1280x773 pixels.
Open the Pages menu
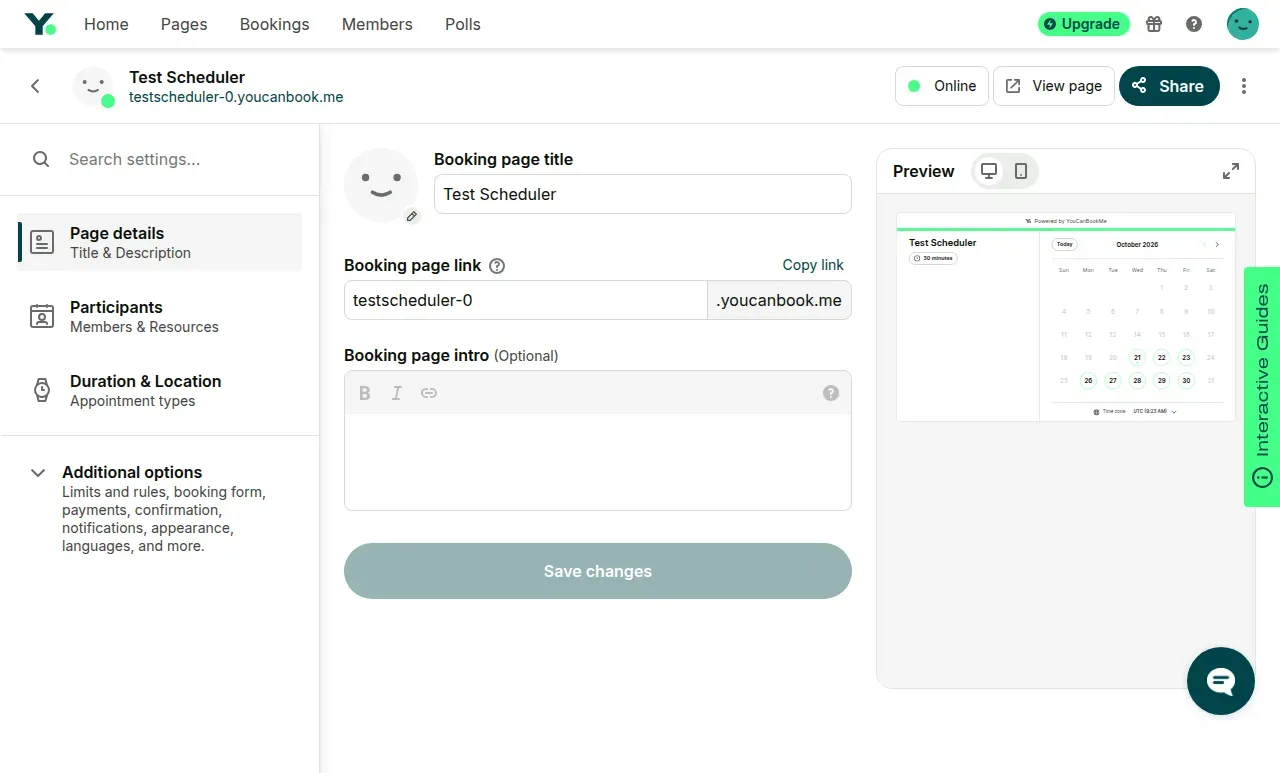point(184,24)
